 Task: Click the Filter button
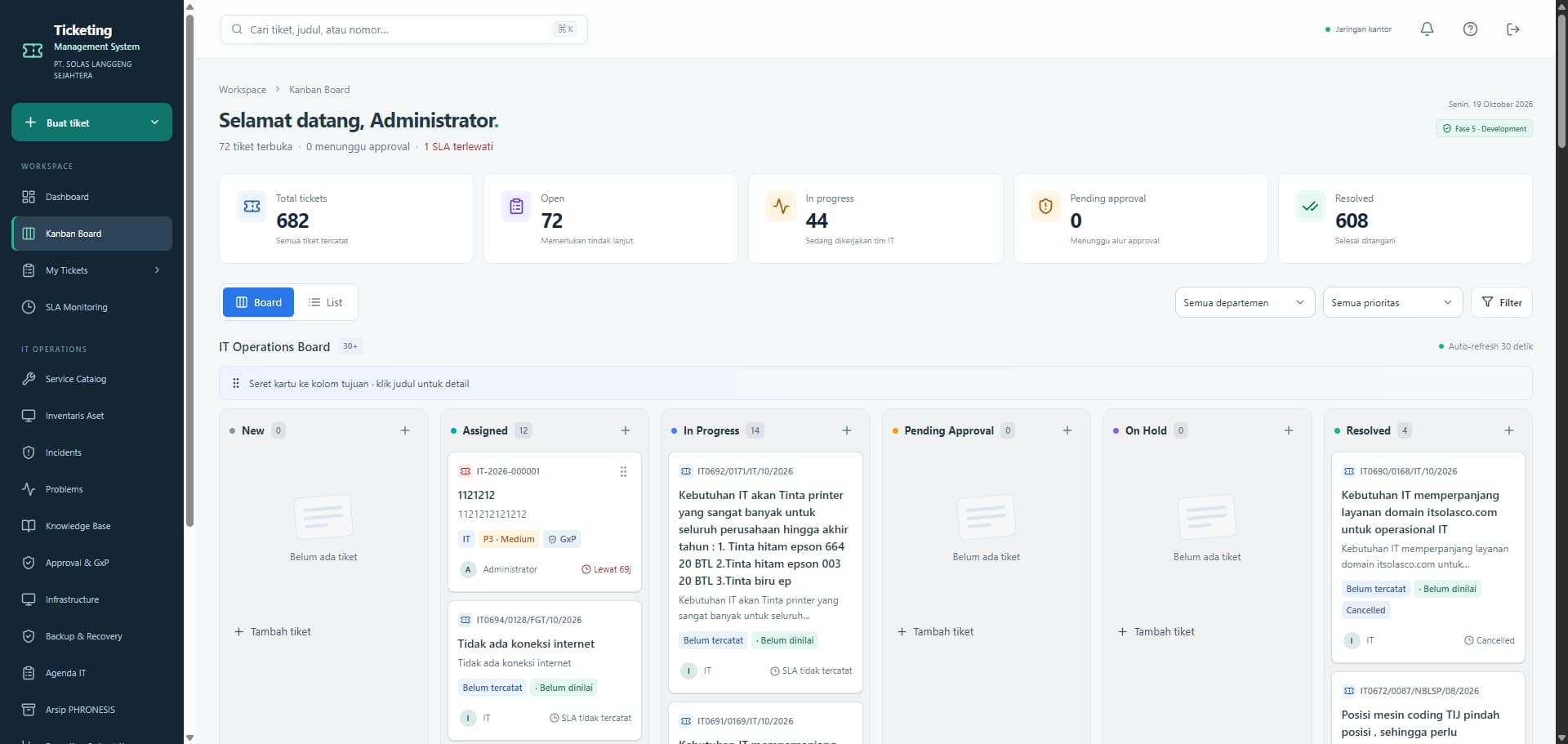[x=1502, y=302]
